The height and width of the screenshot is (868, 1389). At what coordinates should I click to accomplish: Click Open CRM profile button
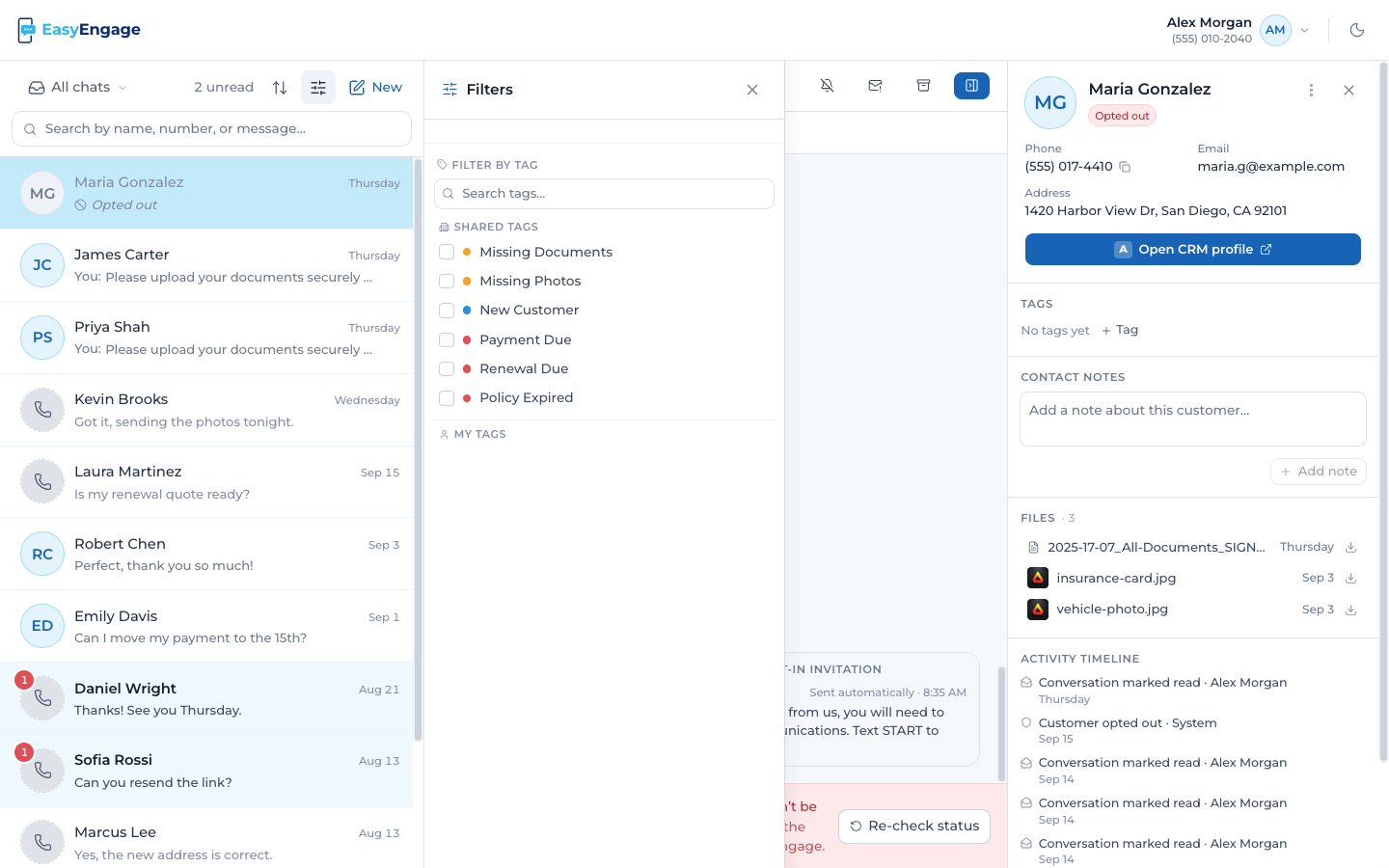coord(1193,249)
